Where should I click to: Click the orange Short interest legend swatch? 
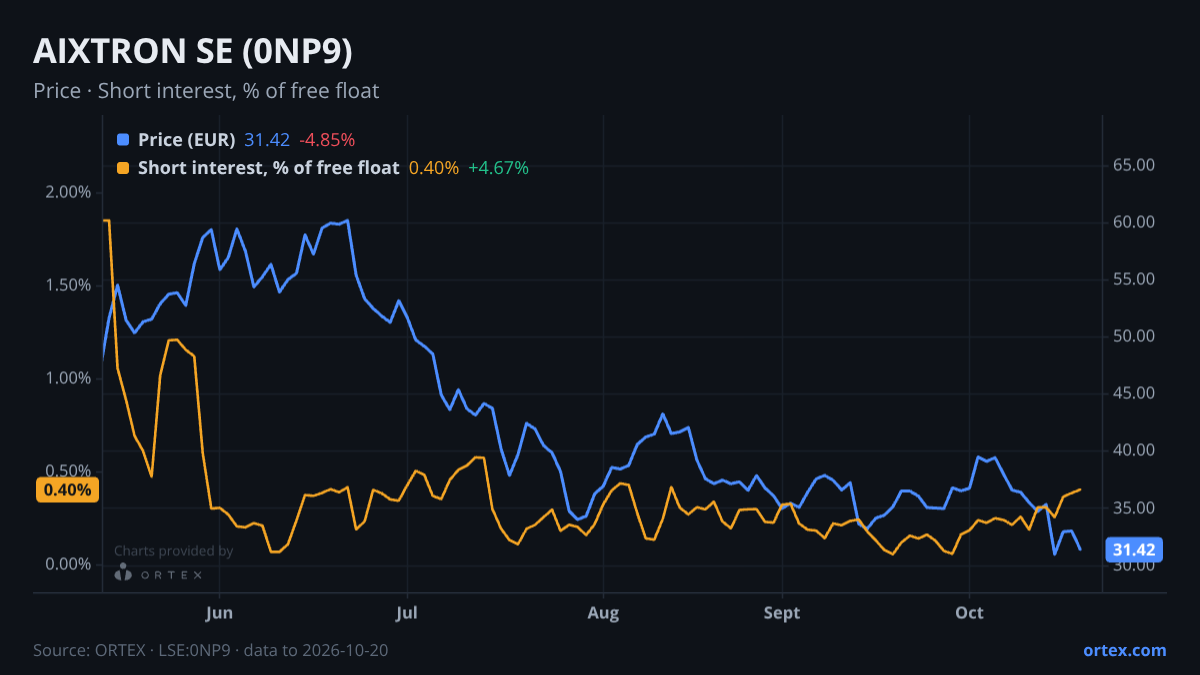(123, 168)
